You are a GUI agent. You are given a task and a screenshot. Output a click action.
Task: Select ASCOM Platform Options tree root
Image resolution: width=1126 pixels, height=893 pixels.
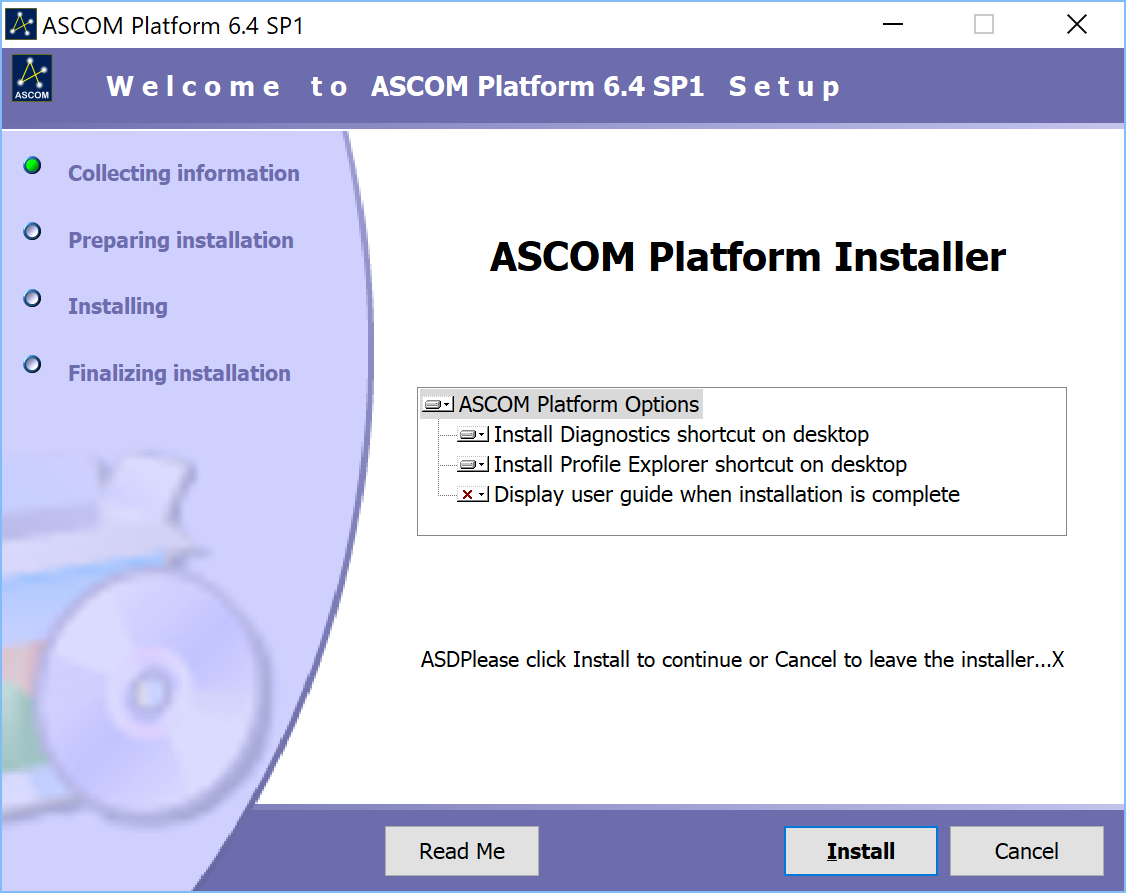pos(579,404)
